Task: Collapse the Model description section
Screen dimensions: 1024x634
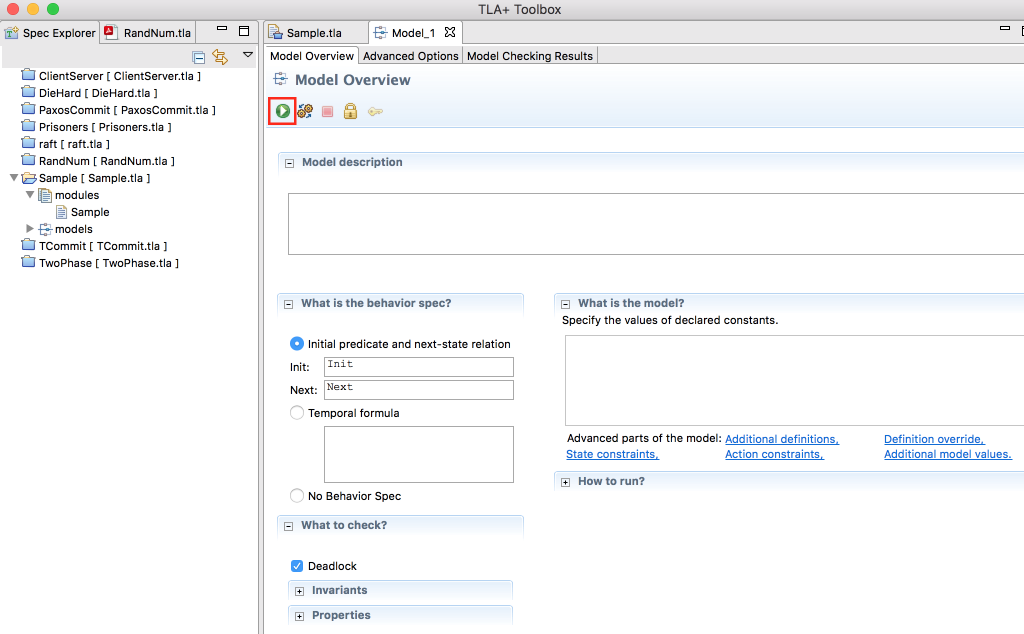Action: pyautogui.click(x=289, y=163)
